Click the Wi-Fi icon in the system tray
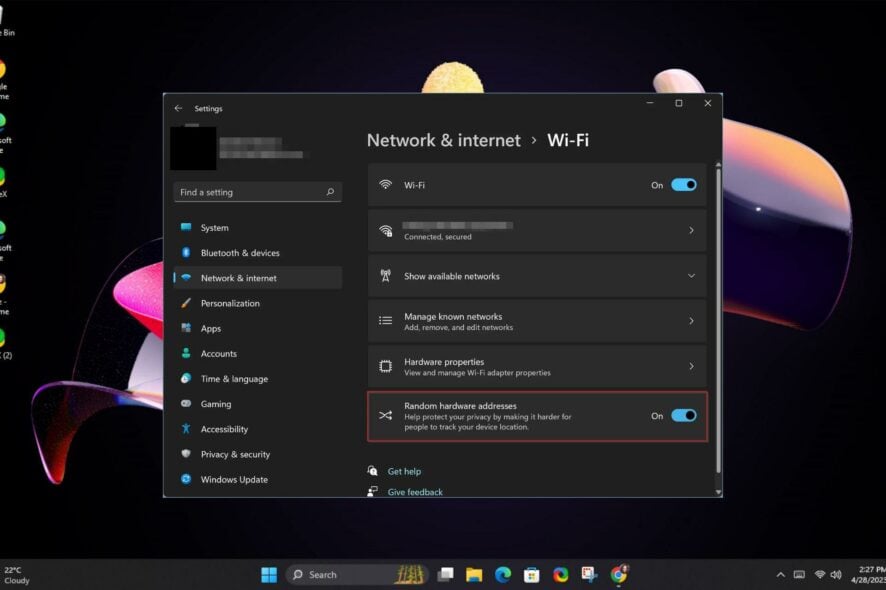 [x=820, y=575]
